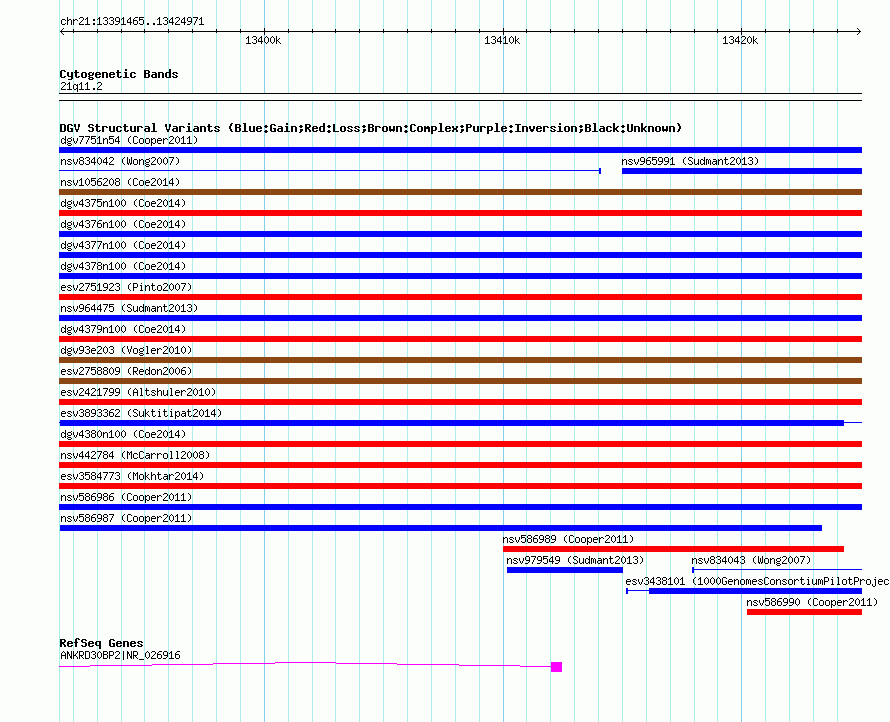Select esv2421799 (Altshuler2010) variant label
Viewport: 890px width, 722px height.
pyautogui.click(x=138, y=392)
